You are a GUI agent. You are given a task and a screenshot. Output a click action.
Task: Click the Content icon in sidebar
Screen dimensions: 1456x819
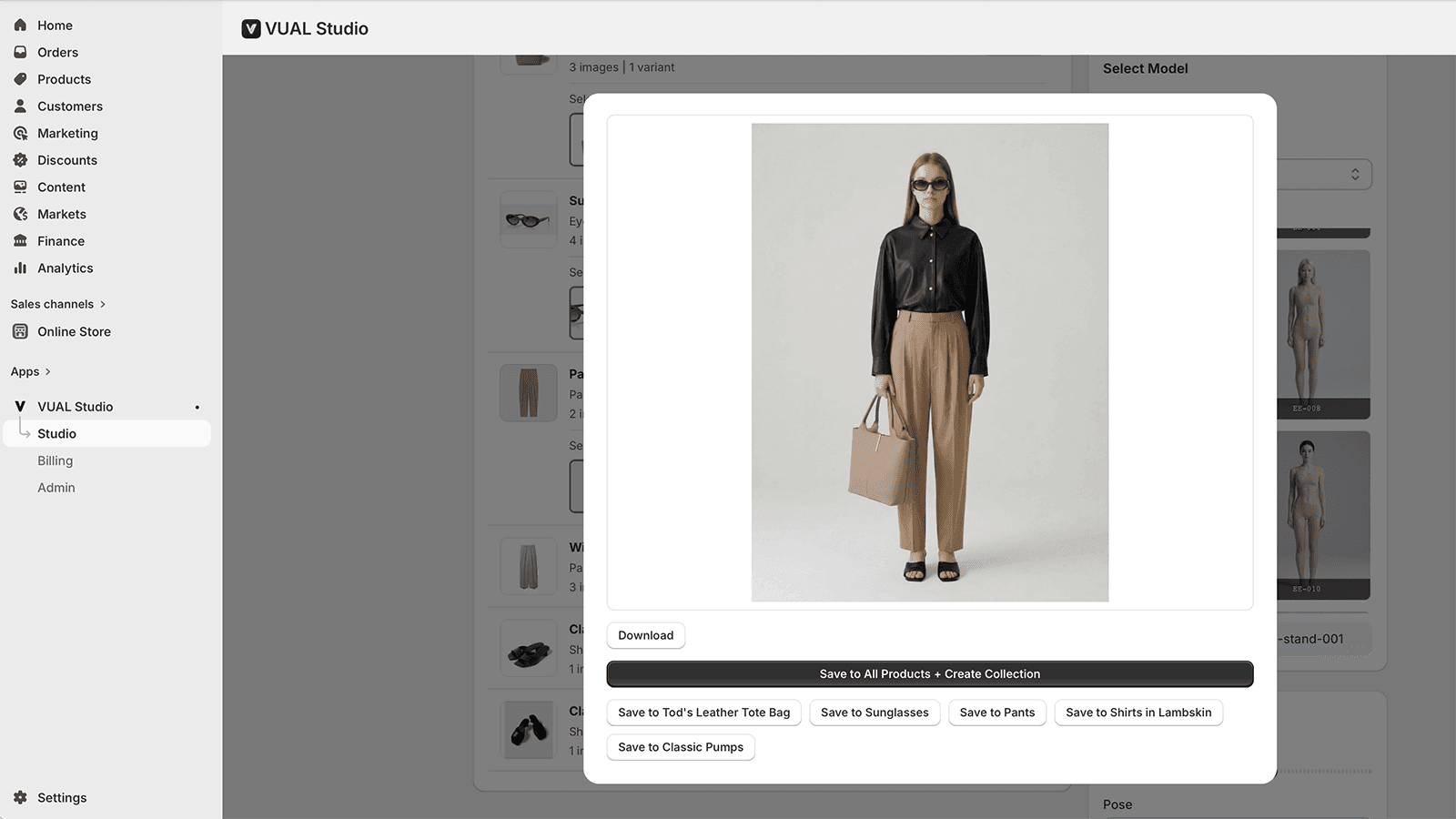20,187
